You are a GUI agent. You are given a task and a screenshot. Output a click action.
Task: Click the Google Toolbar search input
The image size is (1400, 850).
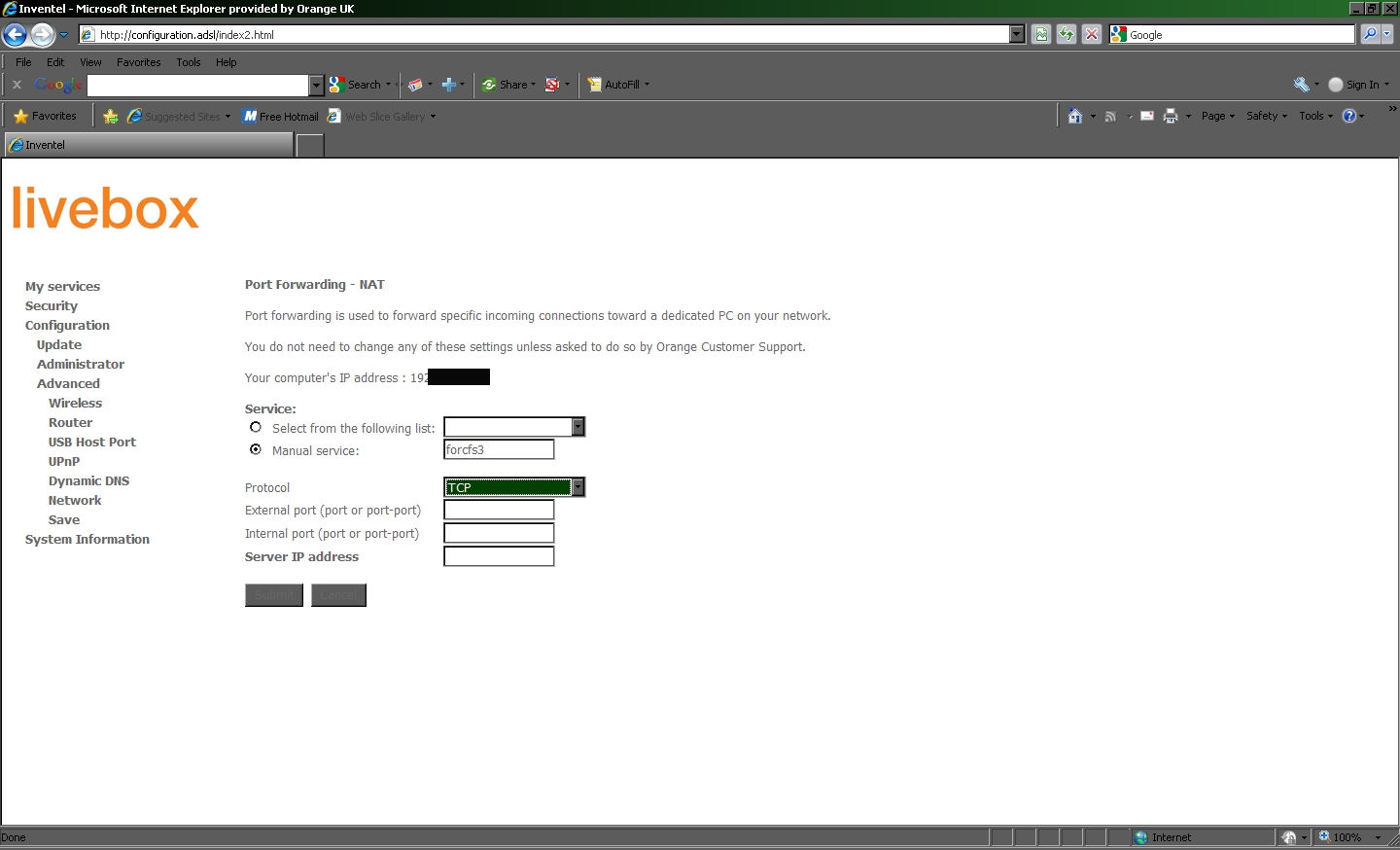[198, 86]
